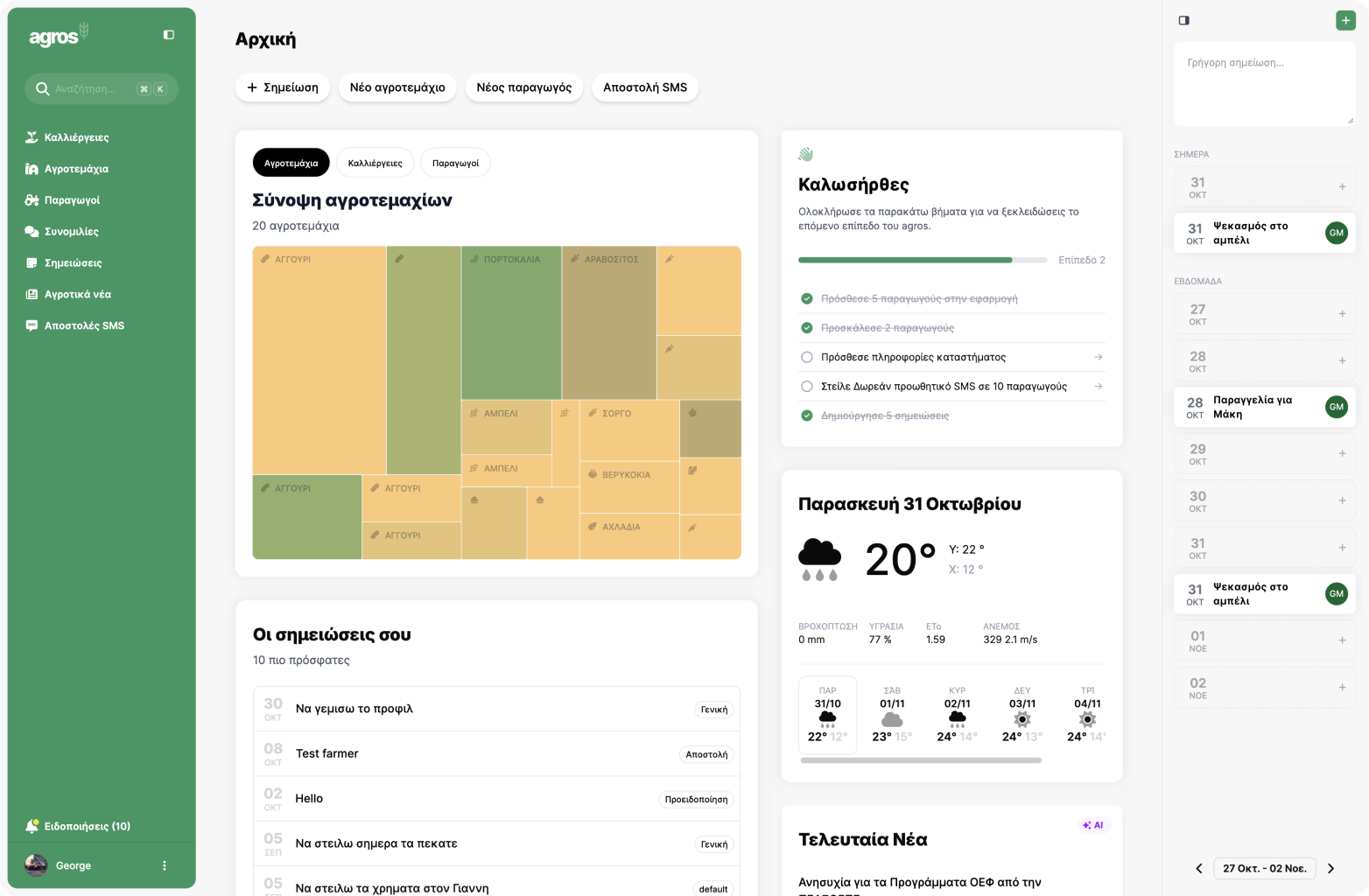Open the user menu next to George
Viewport: 1369px width, 896px height.
(x=165, y=865)
